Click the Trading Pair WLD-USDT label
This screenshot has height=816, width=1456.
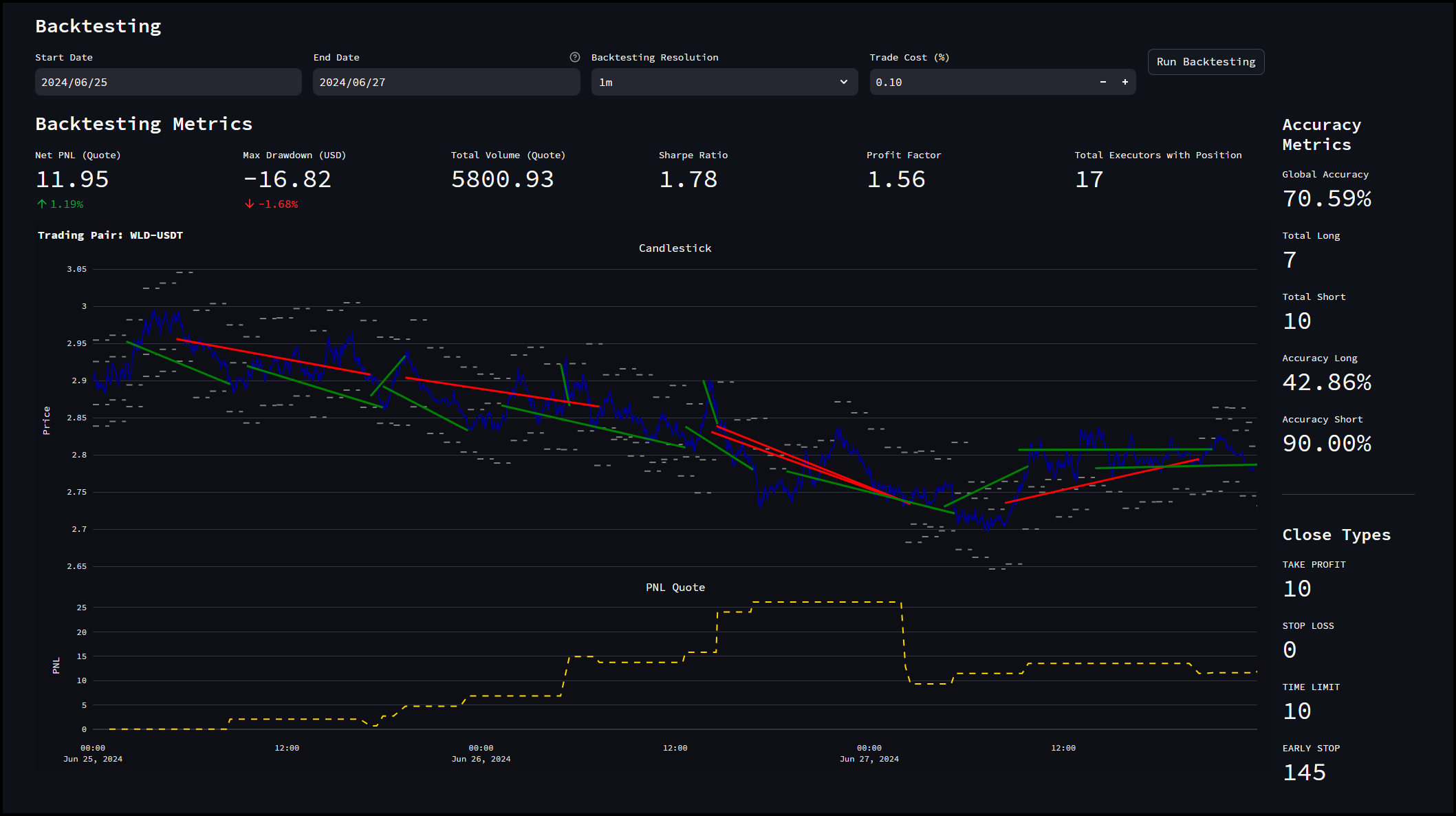(x=110, y=235)
